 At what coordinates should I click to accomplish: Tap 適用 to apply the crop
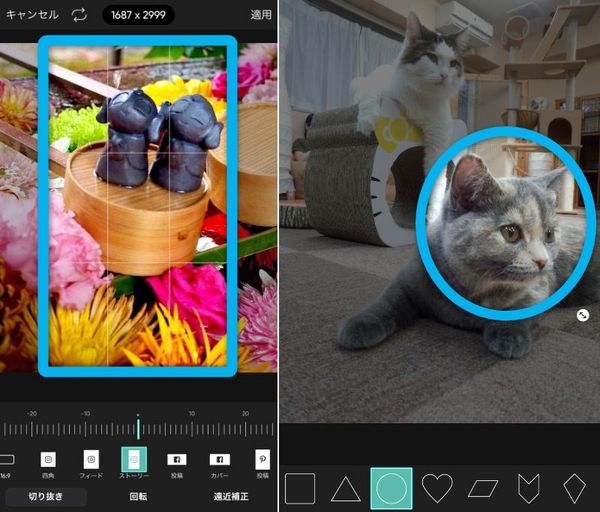[261, 15]
